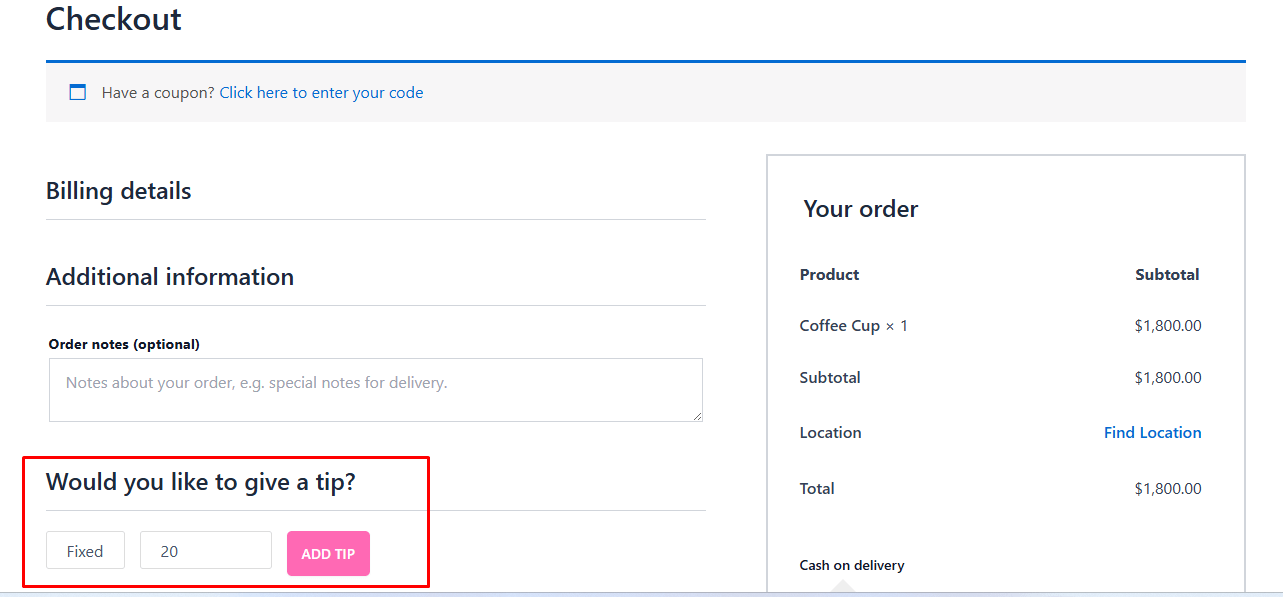Click the Location row label in the order summary
1283x597 pixels.
(x=830, y=433)
